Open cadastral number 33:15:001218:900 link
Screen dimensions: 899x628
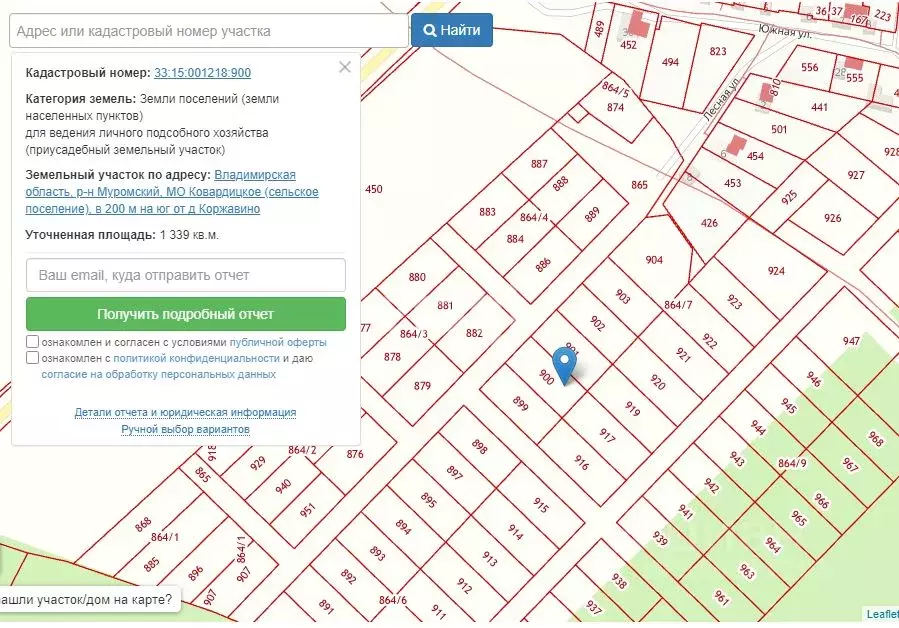tap(202, 73)
